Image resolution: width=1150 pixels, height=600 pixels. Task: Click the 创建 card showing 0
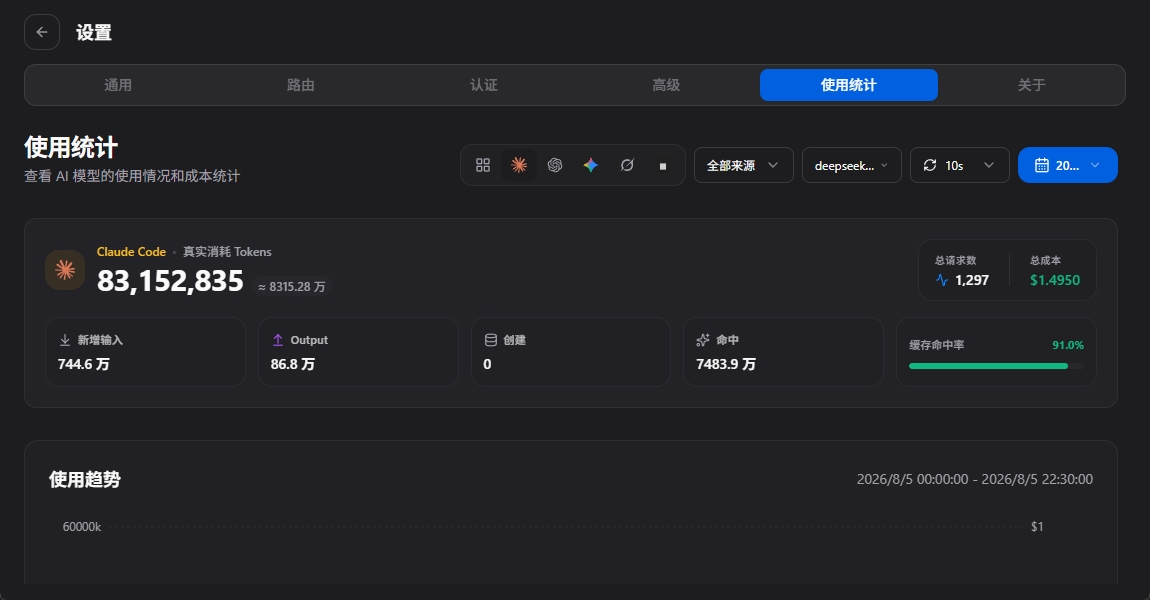pos(571,352)
